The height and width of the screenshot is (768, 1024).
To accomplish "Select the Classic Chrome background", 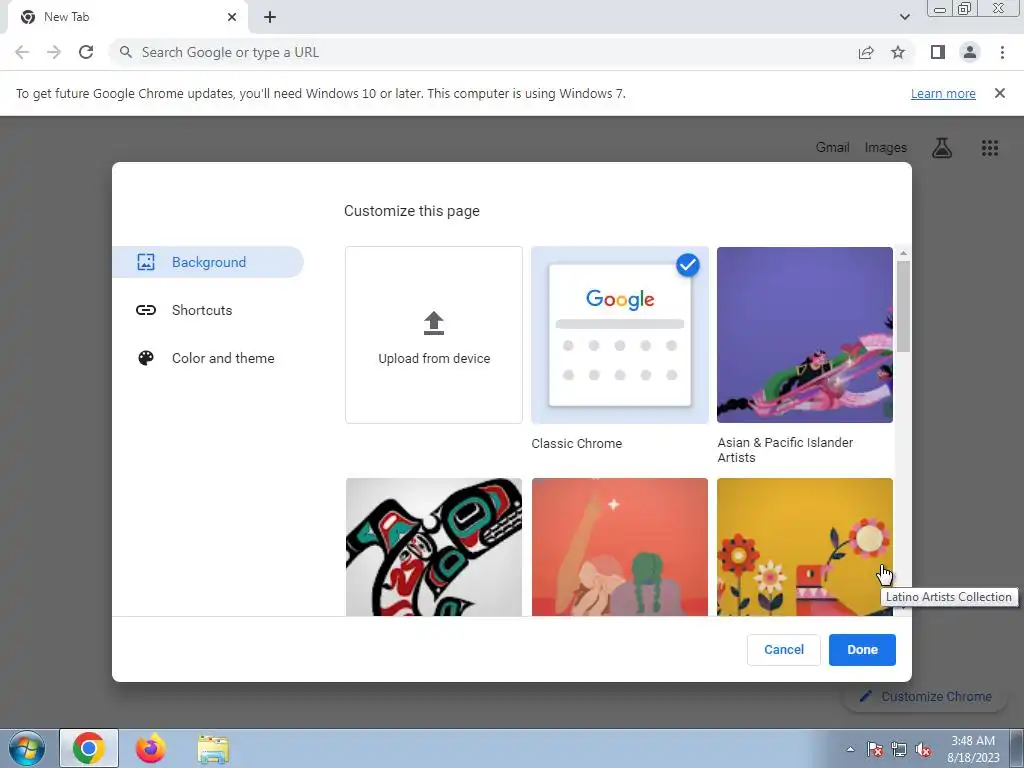I will click(x=620, y=335).
